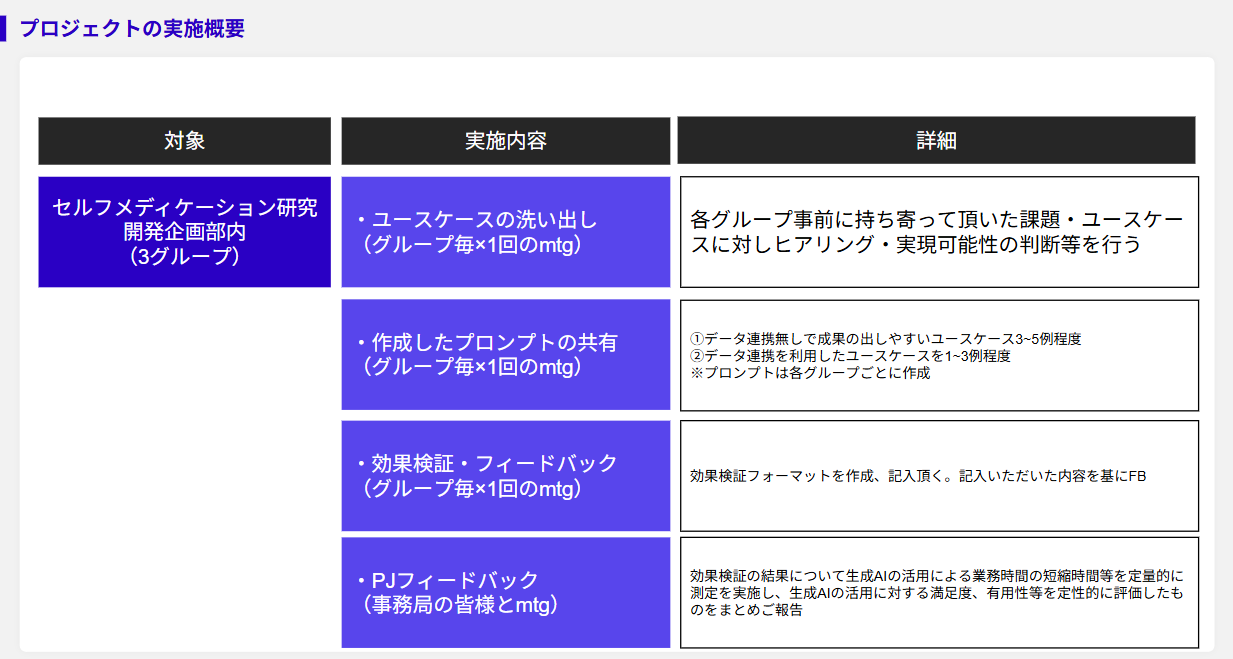Click the 効果検証フォーマットを作成 detail text

pos(918,476)
